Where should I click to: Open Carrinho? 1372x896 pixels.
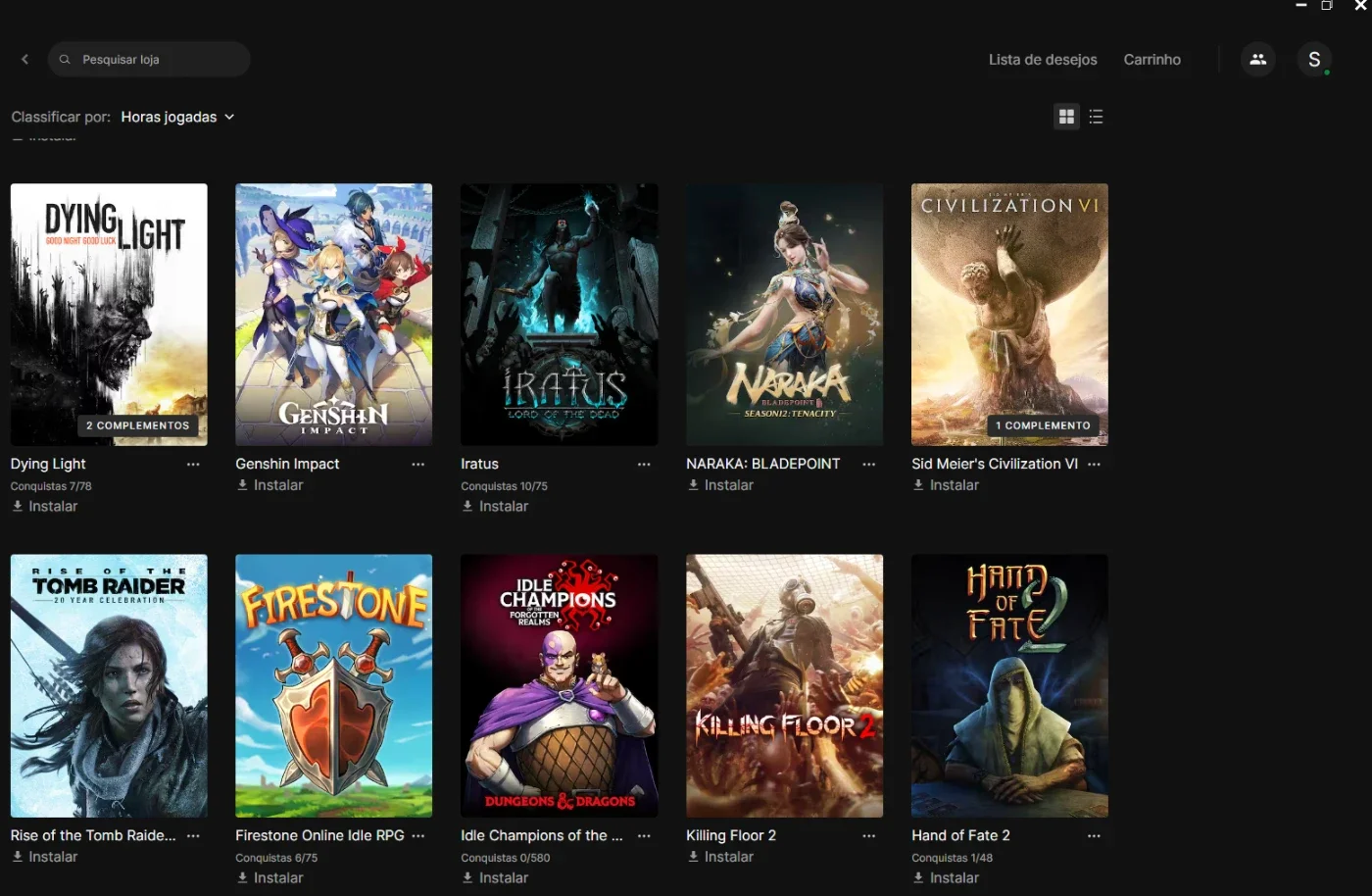click(1151, 60)
